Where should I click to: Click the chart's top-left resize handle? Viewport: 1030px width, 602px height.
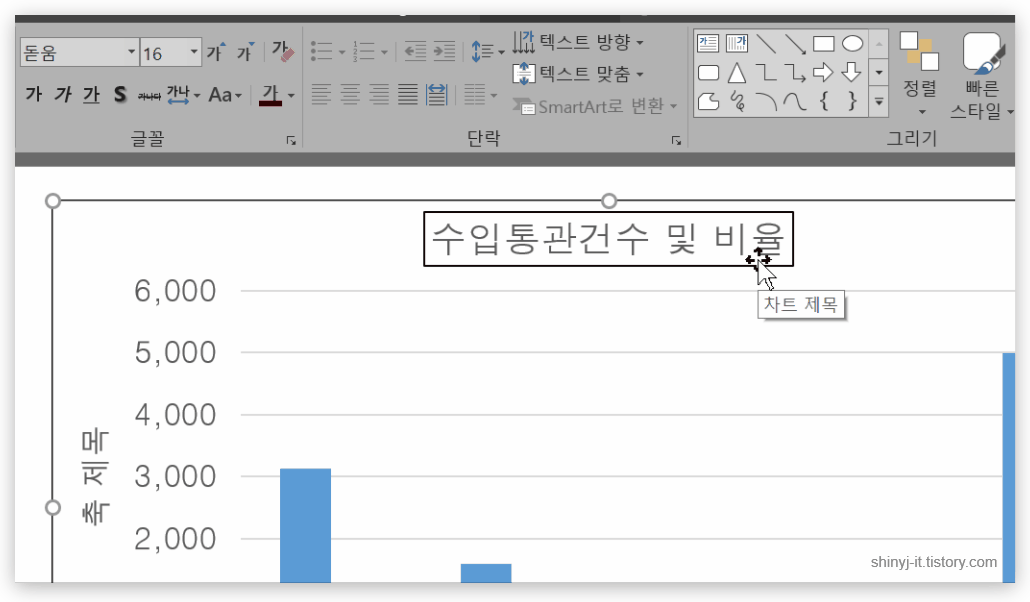53,200
